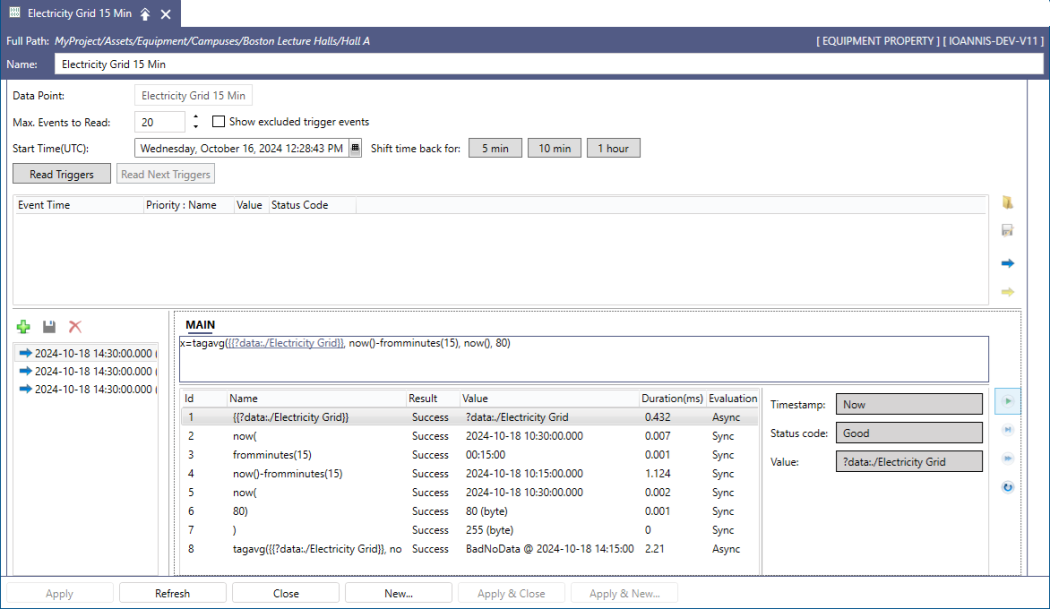Screen dimensions: 1050x609
Task: Enable Show excluded trigger events
Action: click(x=218, y=121)
